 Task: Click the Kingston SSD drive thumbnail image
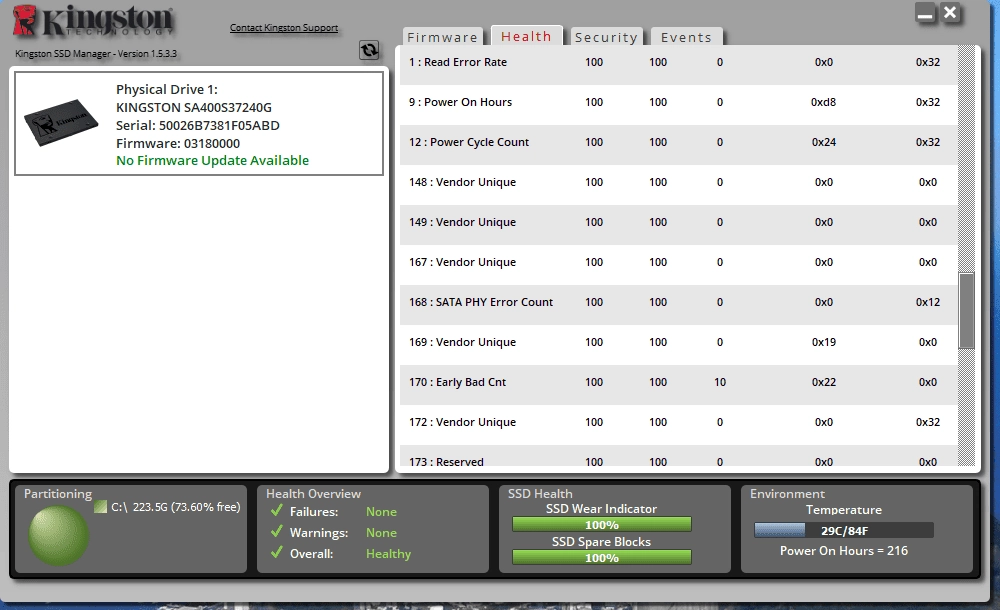[x=61, y=122]
